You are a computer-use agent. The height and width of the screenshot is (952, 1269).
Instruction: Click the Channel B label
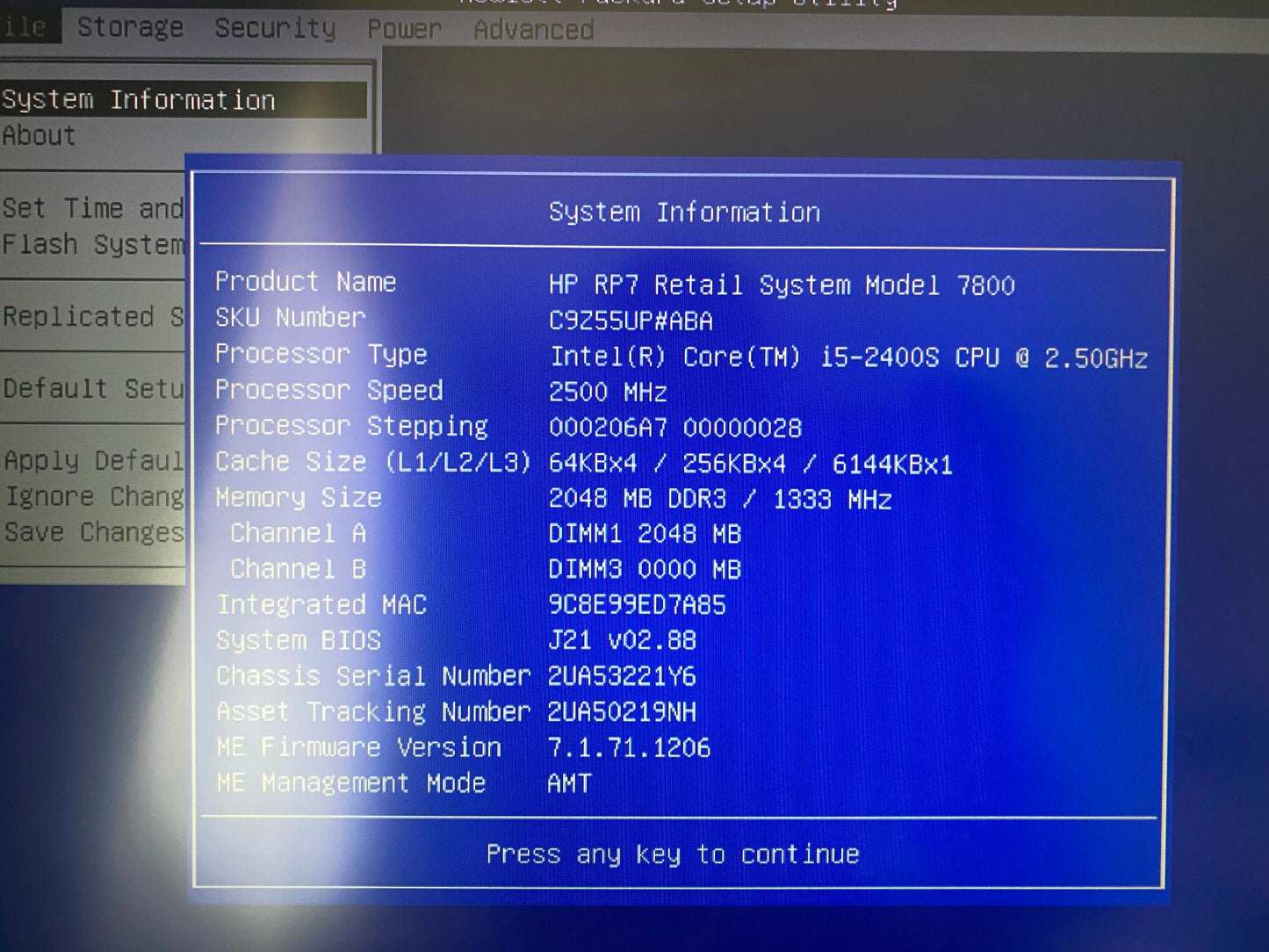click(298, 569)
